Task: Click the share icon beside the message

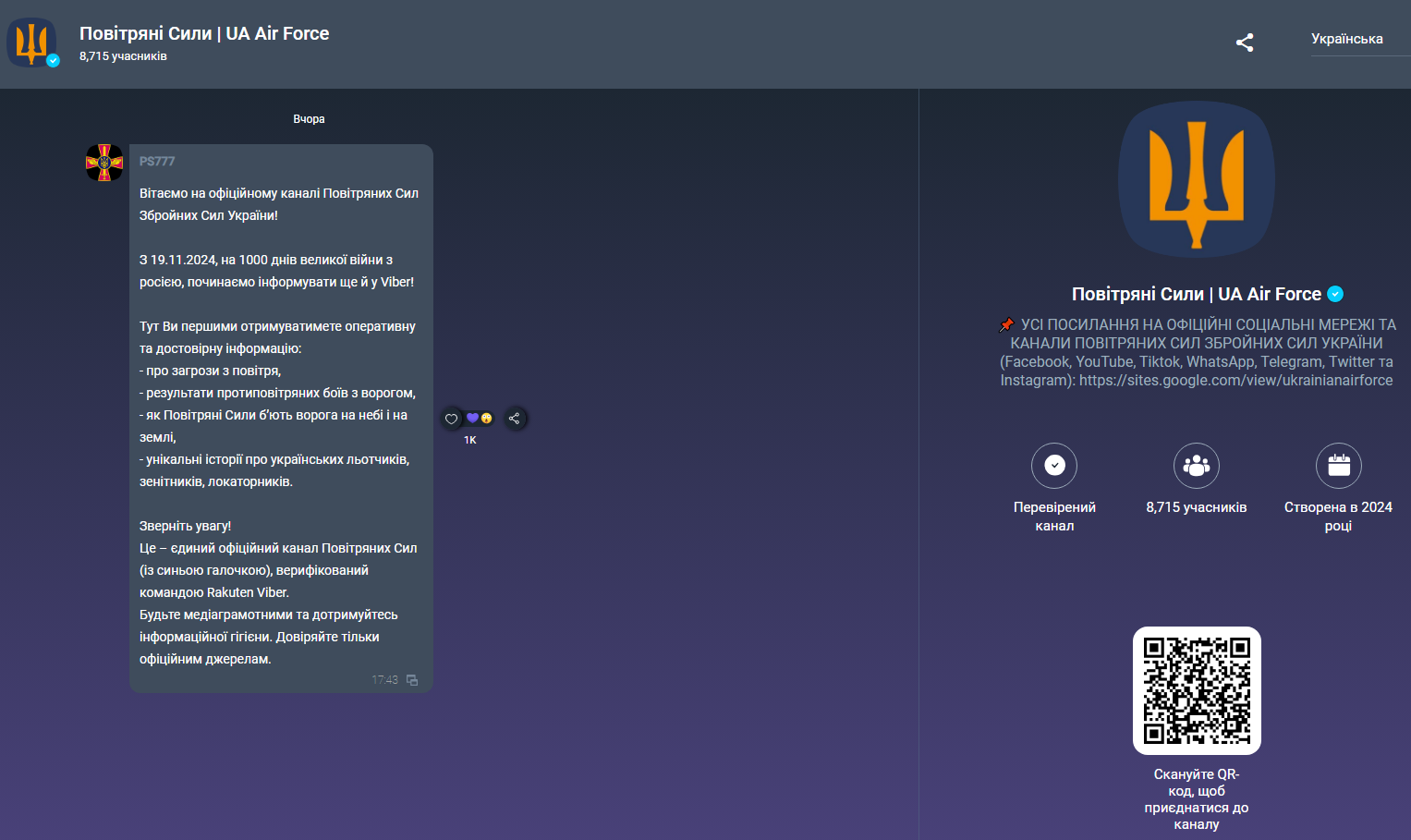Action: tap(515, 419)
